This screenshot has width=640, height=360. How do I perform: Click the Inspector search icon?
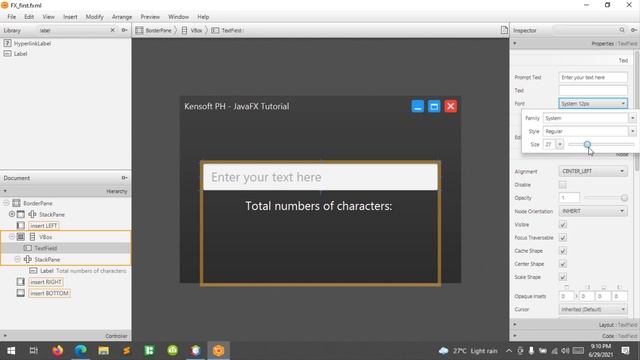click(x=622, y=30)
